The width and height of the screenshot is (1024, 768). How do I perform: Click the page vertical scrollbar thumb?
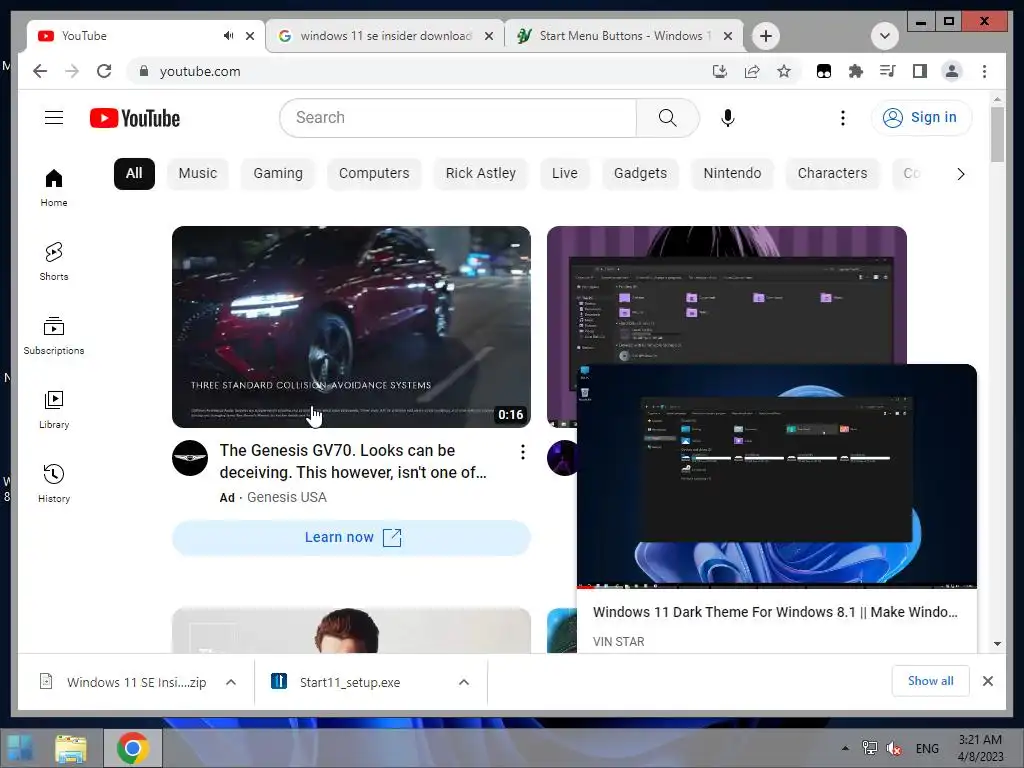[997, 135]
